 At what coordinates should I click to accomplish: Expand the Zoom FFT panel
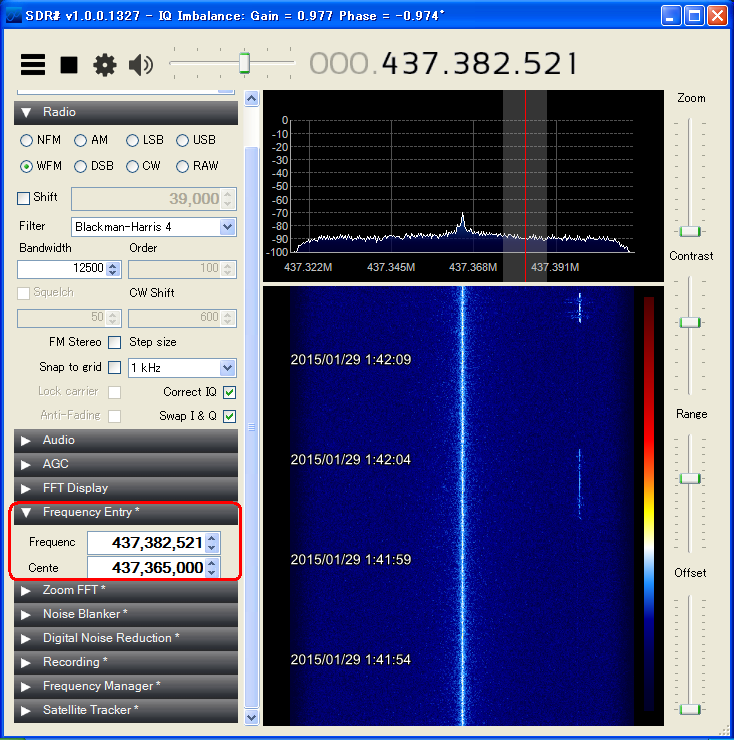[126, 590]
